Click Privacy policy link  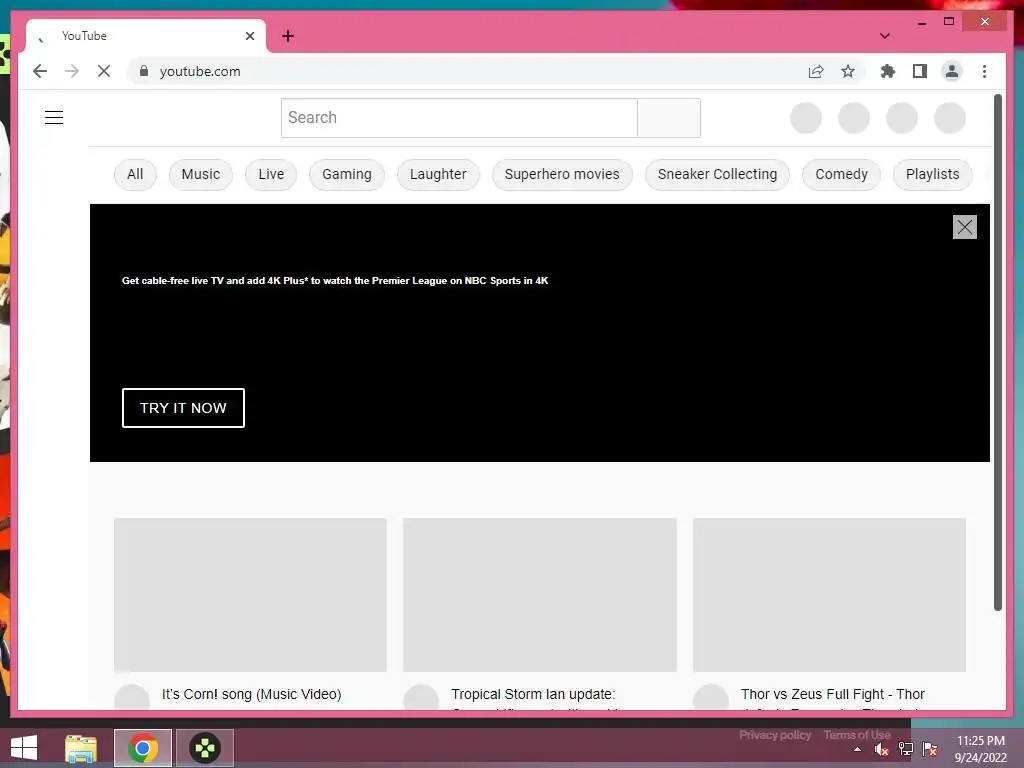(x=775, y=735)
